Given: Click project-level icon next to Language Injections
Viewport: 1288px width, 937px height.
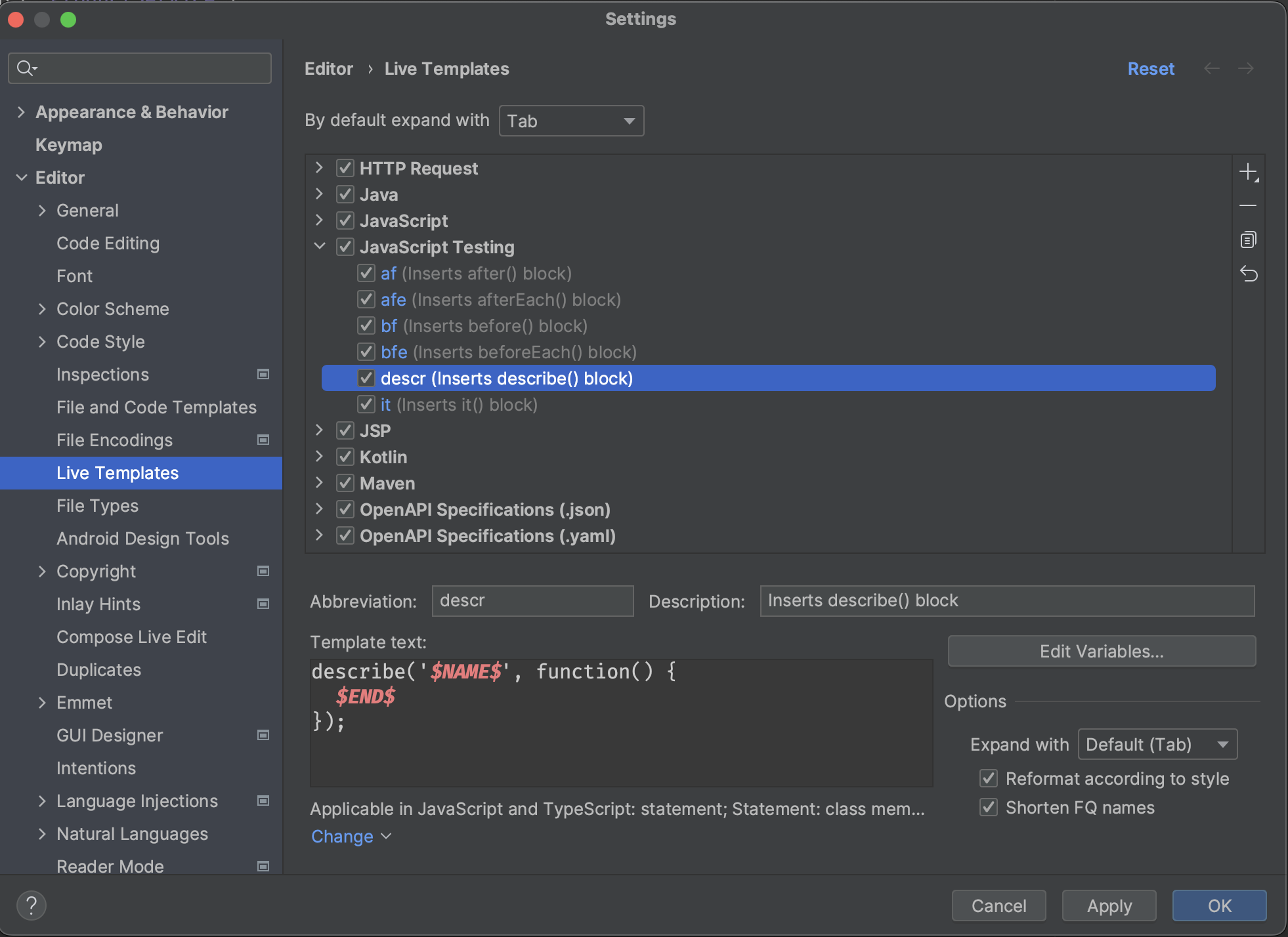Looking at the screenshot, I should click(263, 801).
